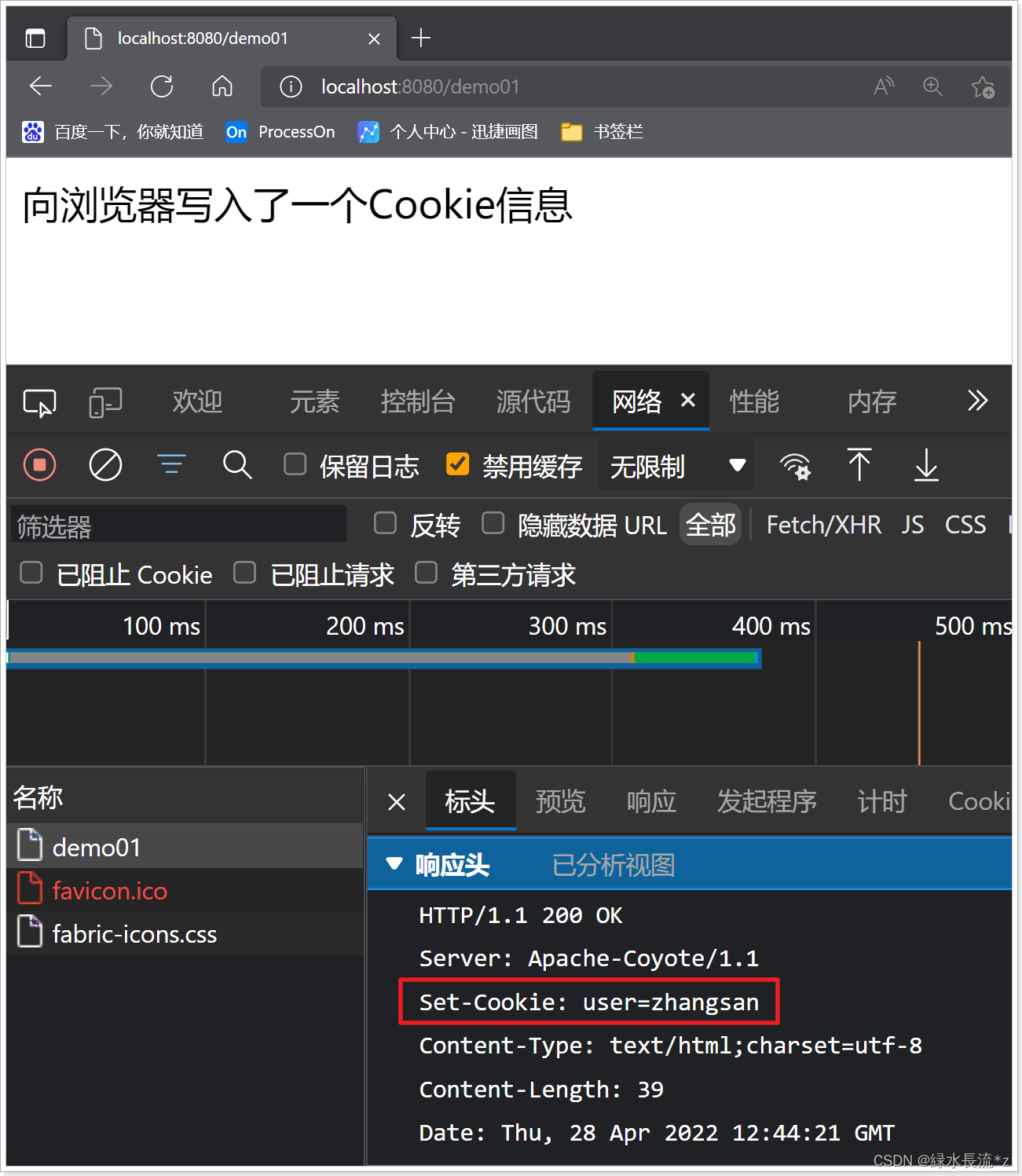Clear the network log
Viewport: 1022px width, 1176px height.
[105, 465]
